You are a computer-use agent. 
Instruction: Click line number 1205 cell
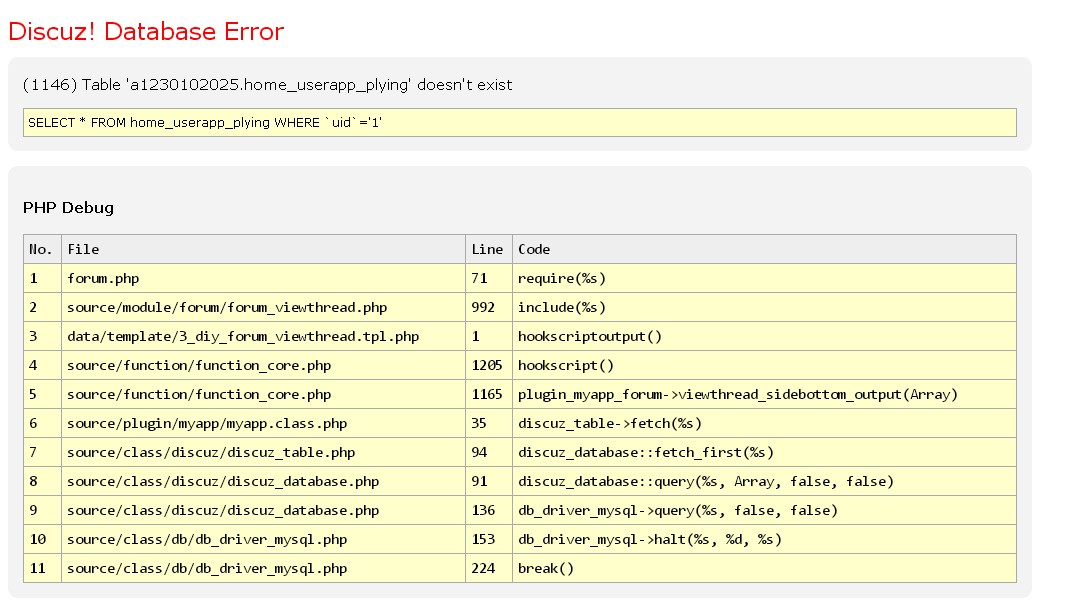pos(487,365)
